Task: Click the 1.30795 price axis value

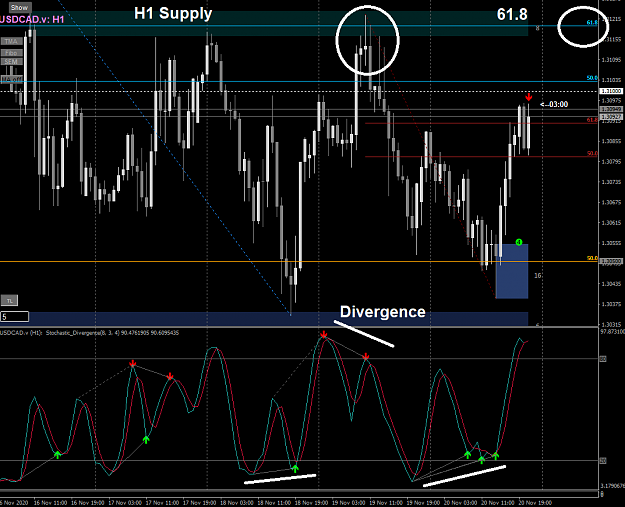Action: pyautogui.click(x=611, y=161)
